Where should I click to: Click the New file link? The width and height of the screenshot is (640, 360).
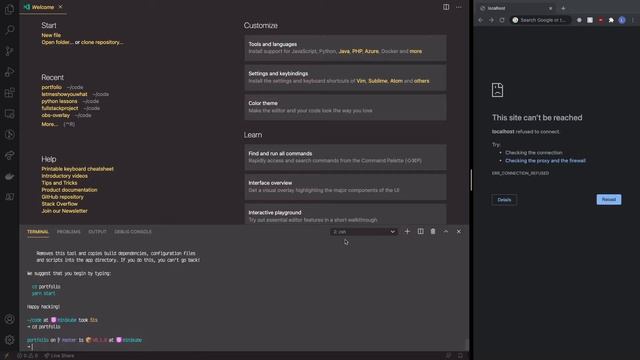51,35
